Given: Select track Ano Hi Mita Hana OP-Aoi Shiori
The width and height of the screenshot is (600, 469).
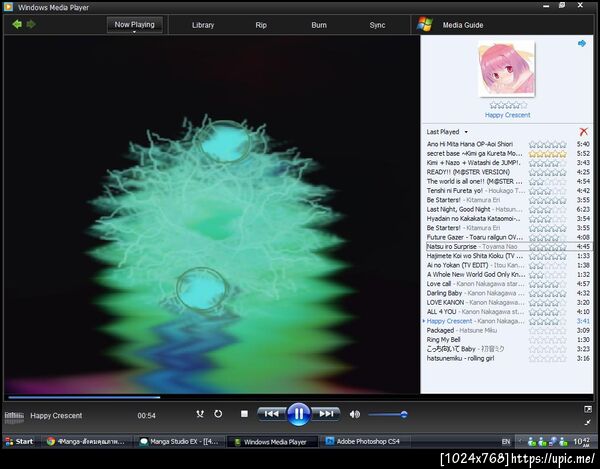Looking at the screenshot, I should (x=509, y=144).
